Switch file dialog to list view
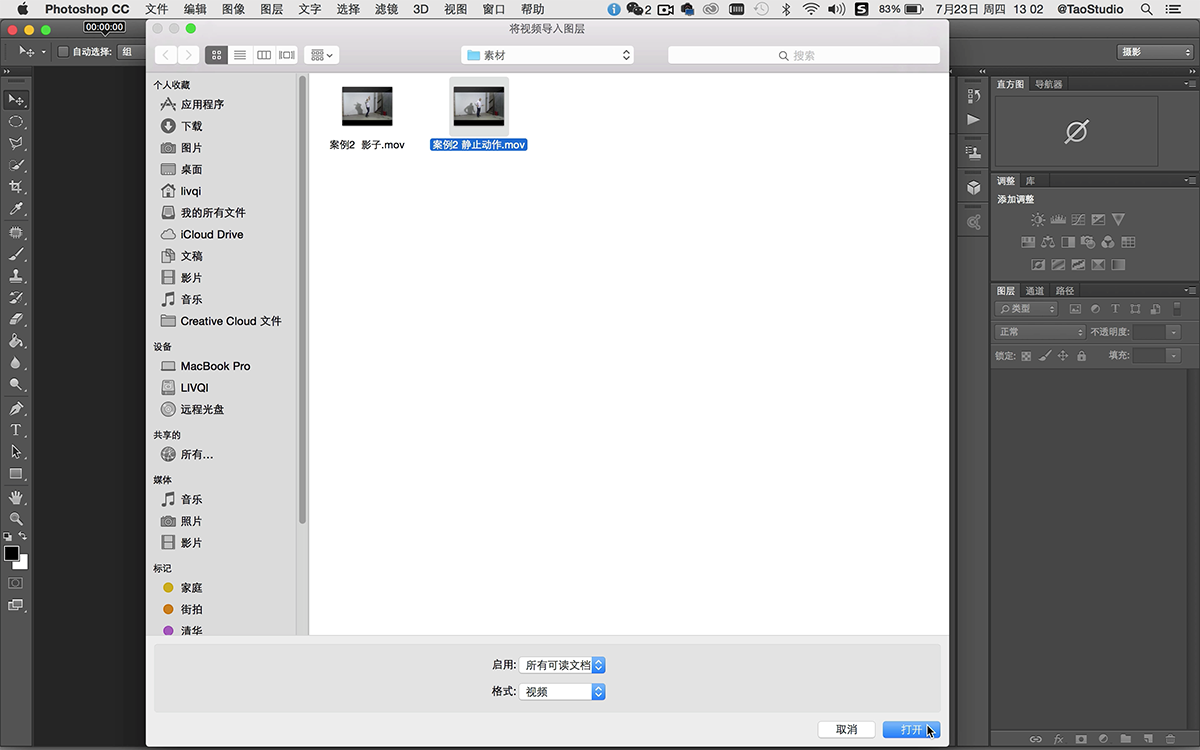The height and width of the screenshot is (750, 1200). coord(240,55)
